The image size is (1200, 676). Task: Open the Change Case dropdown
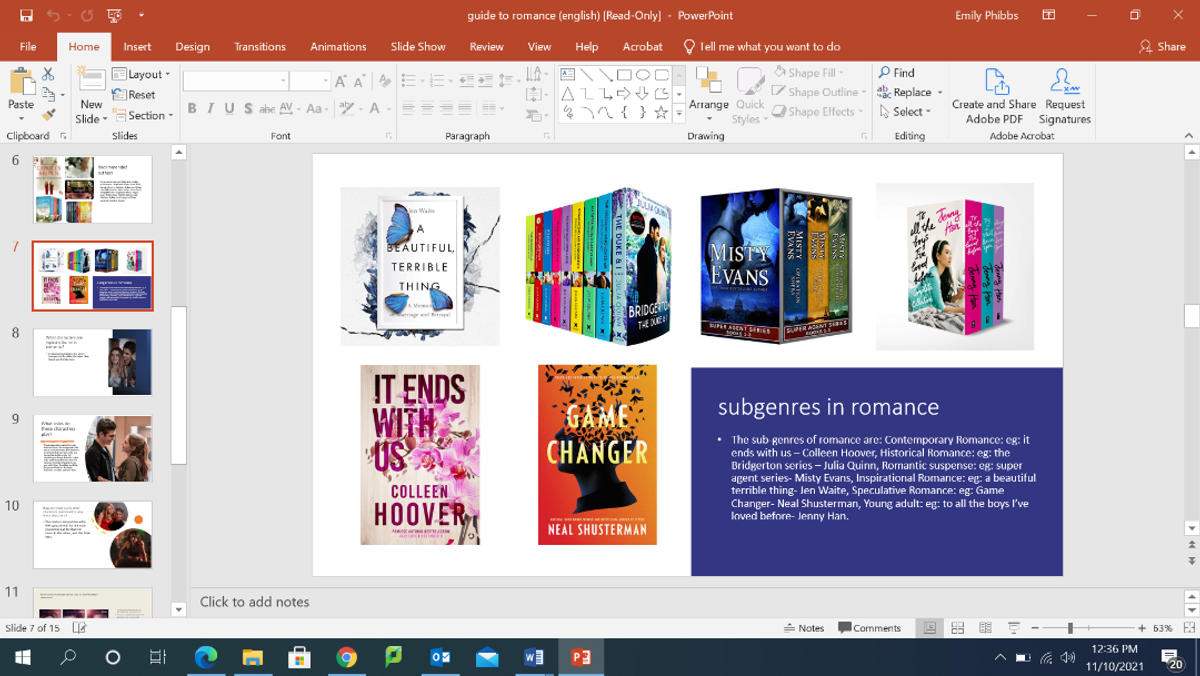coord(316,108)
